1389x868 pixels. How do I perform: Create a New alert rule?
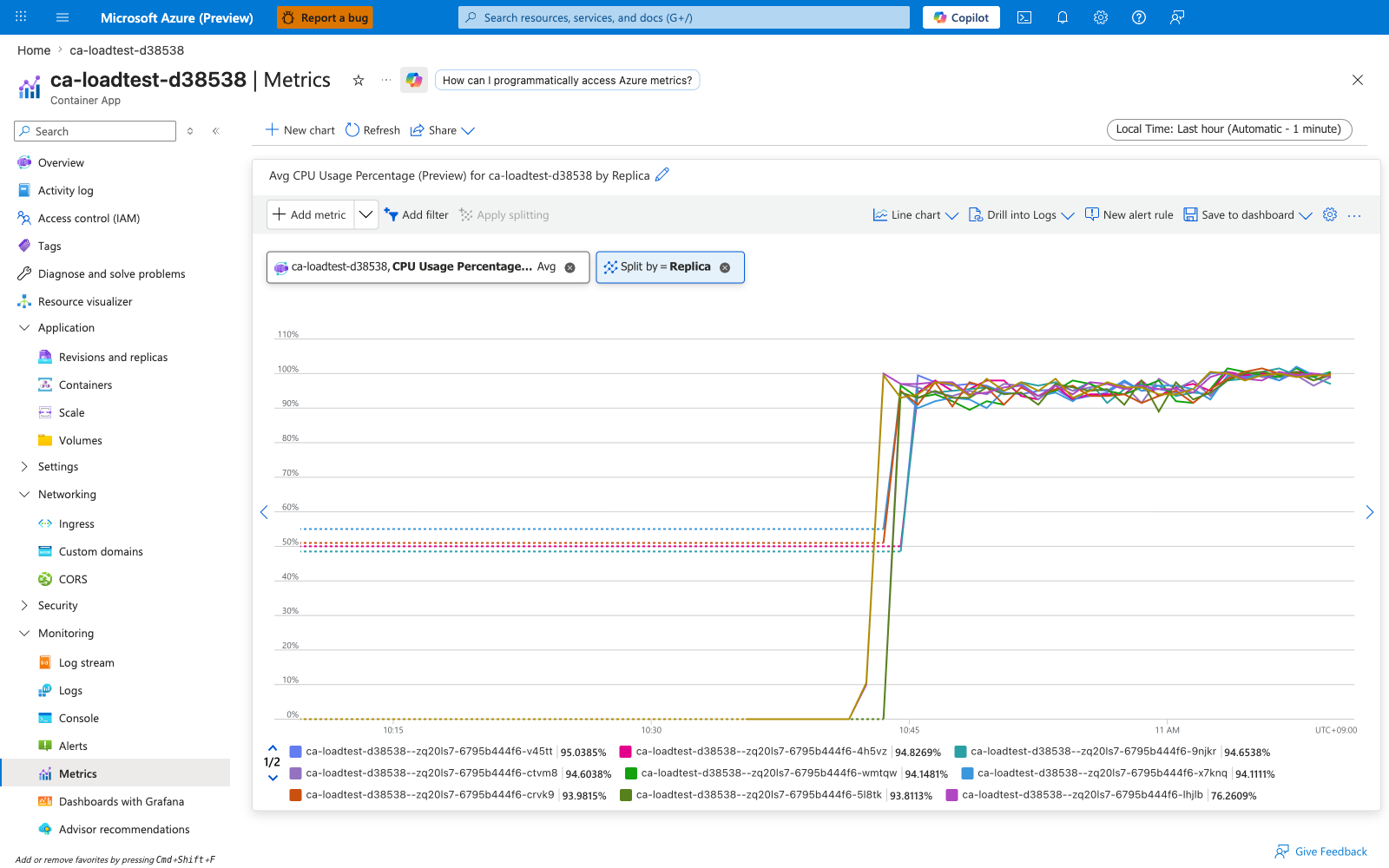1129,215
